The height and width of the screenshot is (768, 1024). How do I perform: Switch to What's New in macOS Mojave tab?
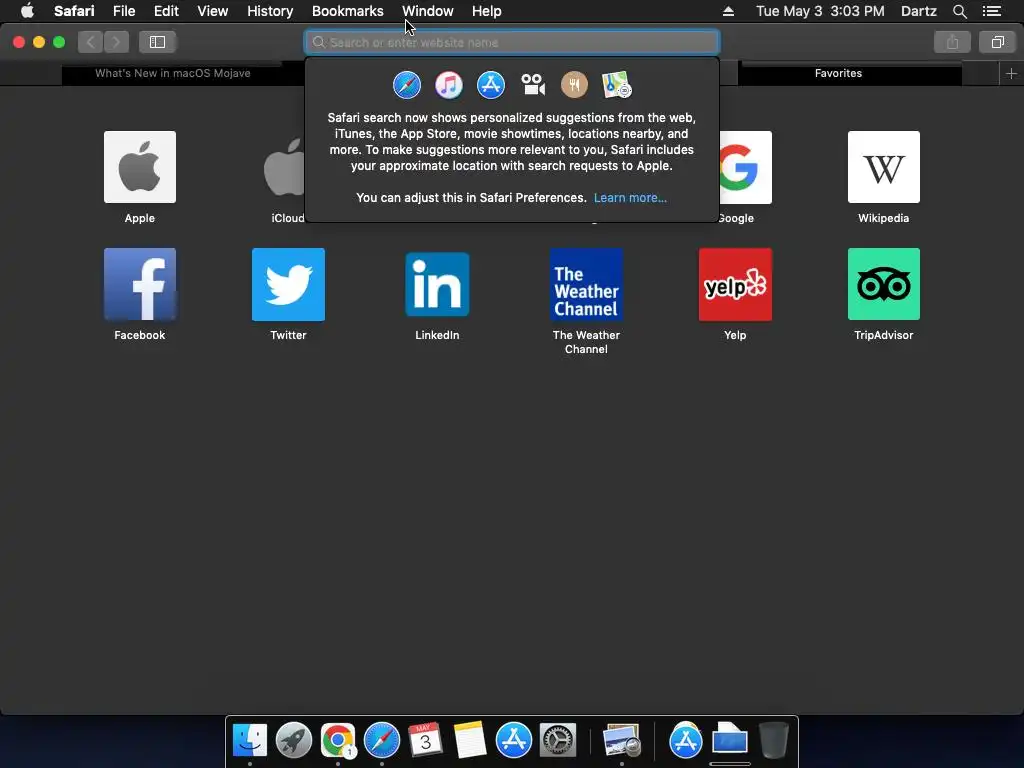(173, 73)
